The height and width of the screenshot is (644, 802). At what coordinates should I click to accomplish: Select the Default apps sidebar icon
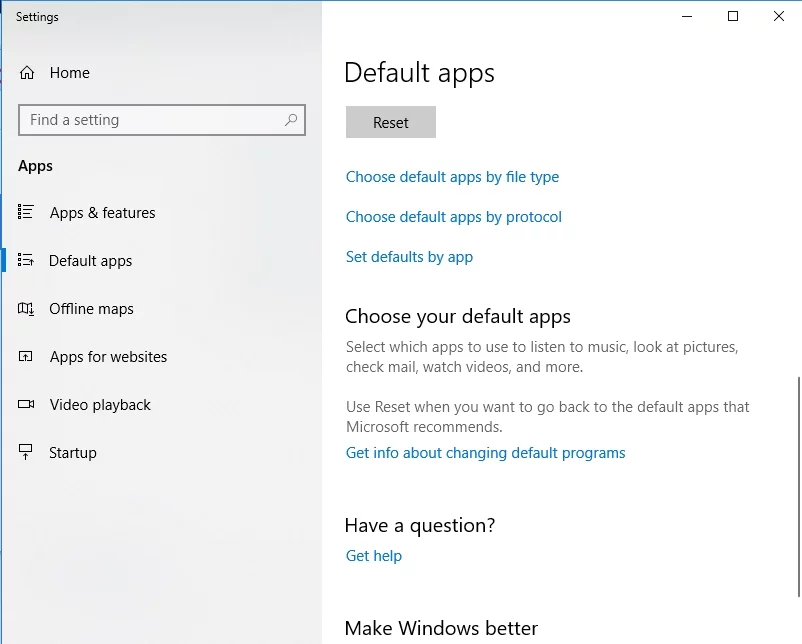pyautogui.click(x=26, y=260)
